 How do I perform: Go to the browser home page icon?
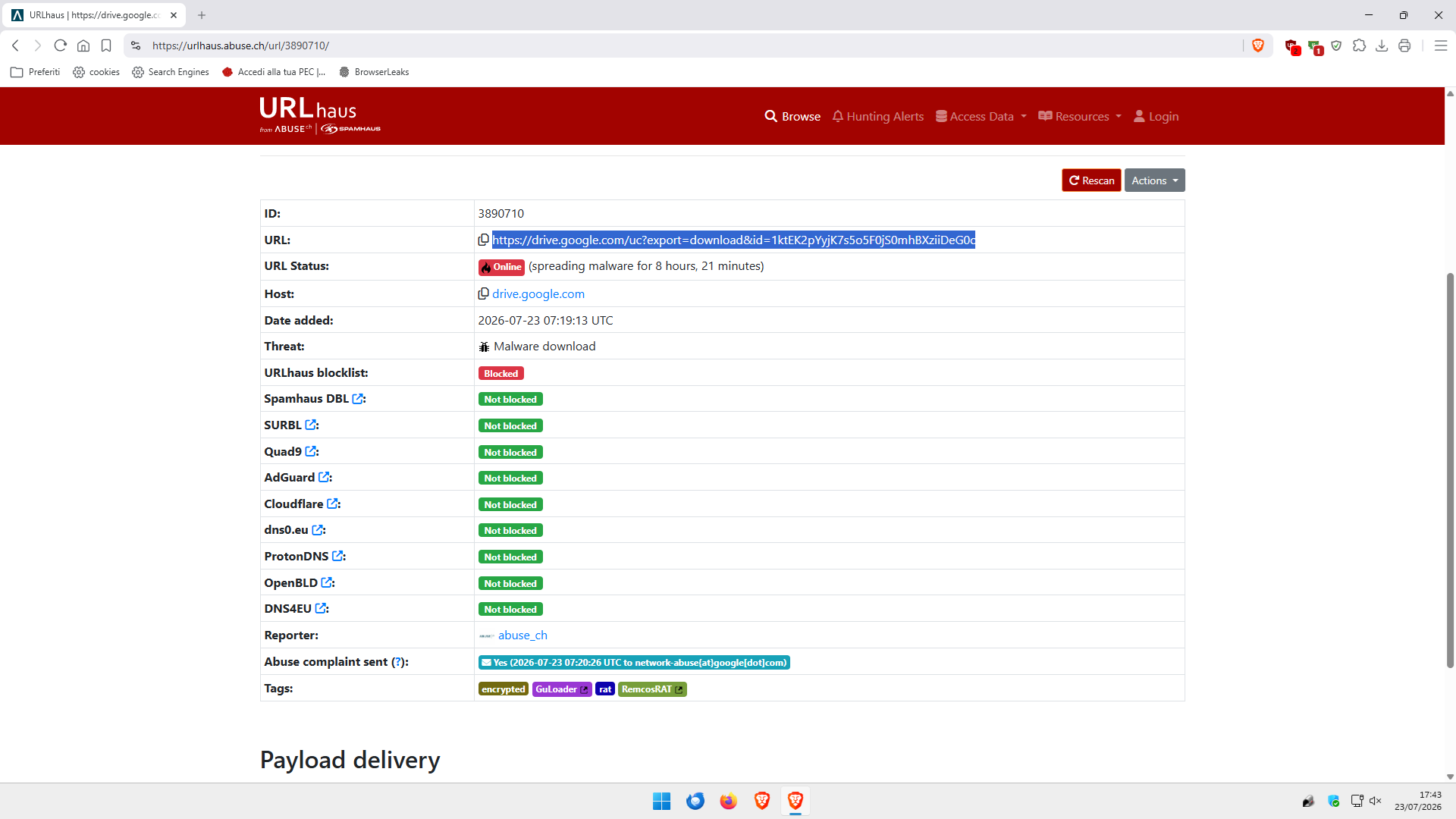[x=83, y=45]
